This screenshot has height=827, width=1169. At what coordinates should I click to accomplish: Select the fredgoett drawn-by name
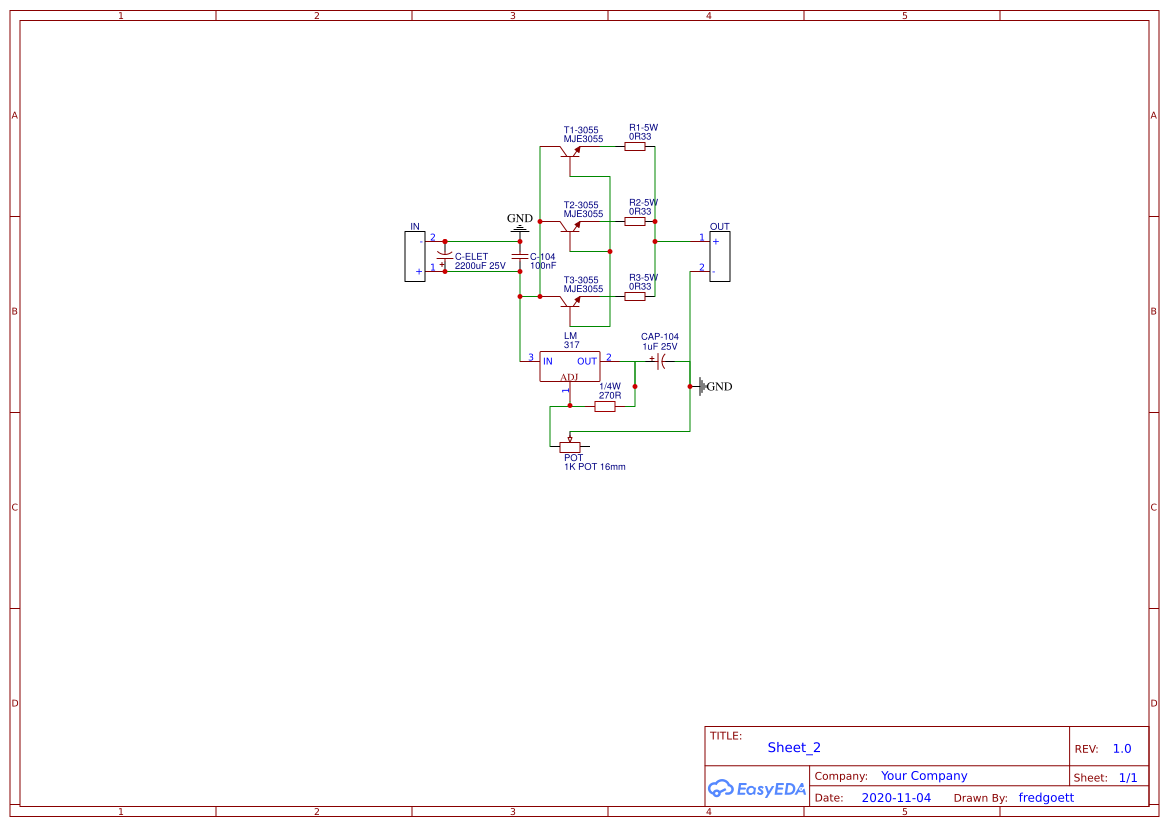[1046, 797]
